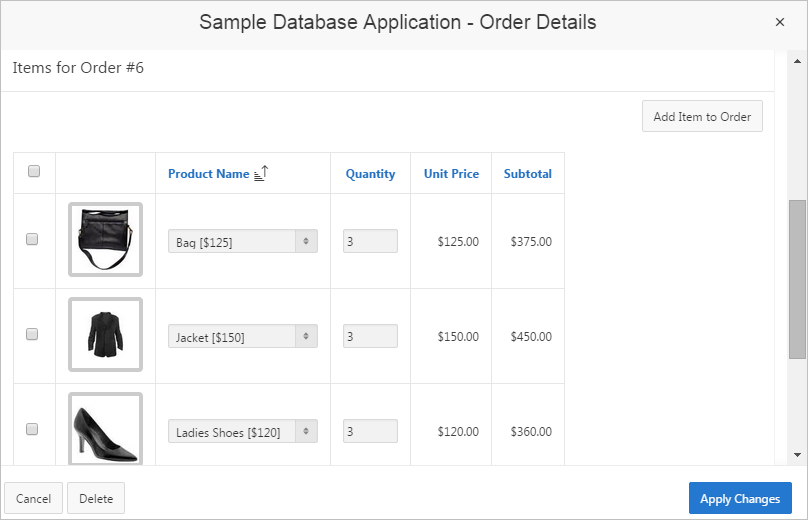This screenshot has width=808, height=520.
Task: Tick the Ladies Shoes row checkbox
Action: point(32,429)
